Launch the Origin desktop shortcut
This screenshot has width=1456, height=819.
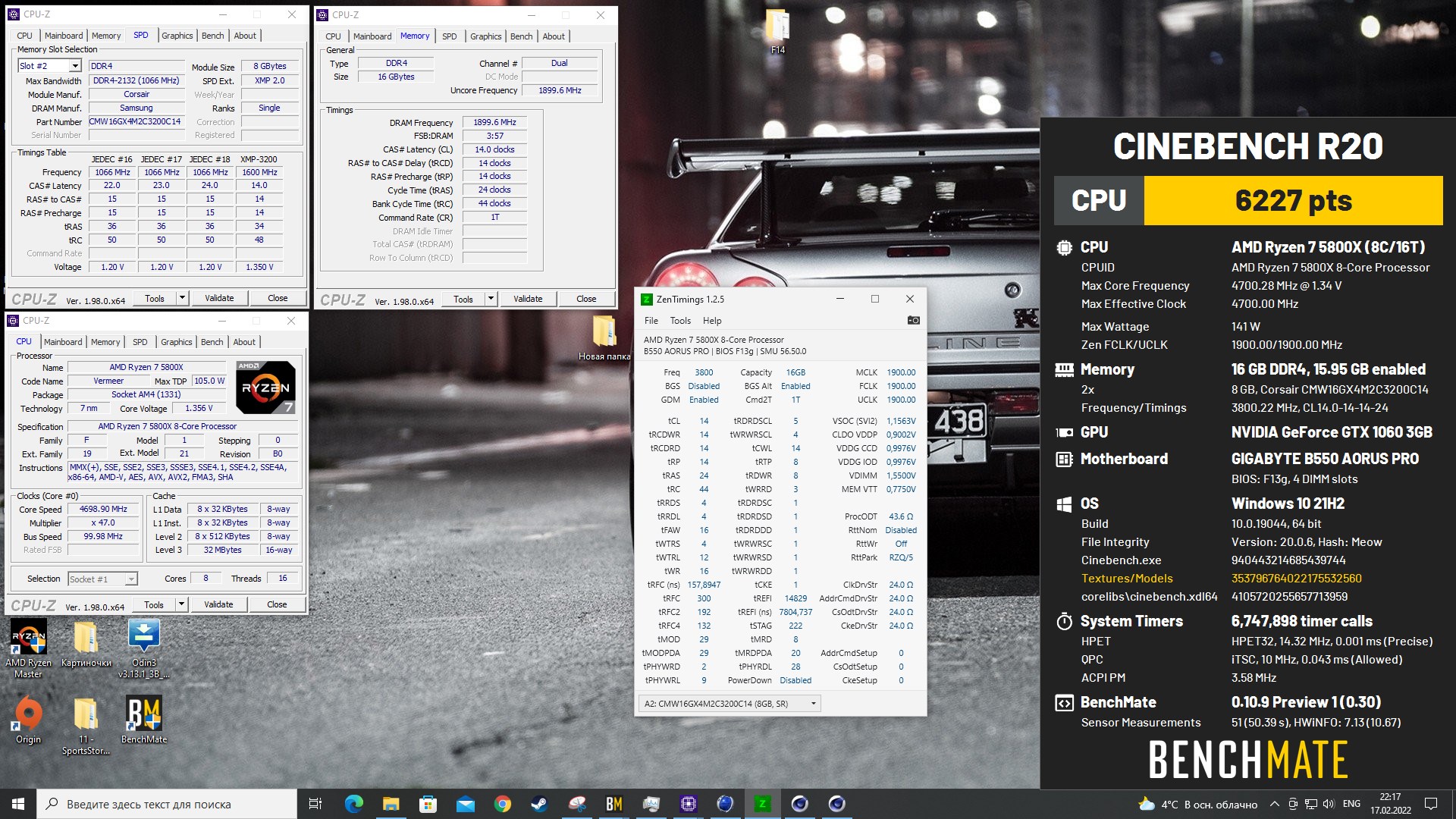(28, 721)
